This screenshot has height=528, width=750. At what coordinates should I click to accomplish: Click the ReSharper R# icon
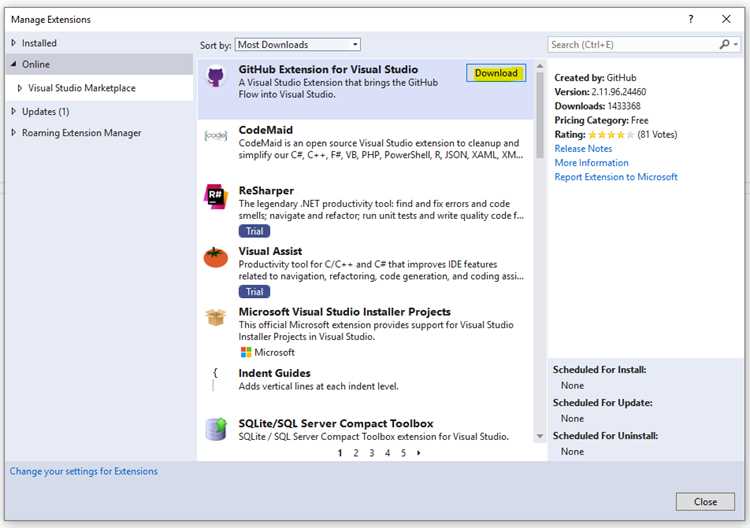216,196
